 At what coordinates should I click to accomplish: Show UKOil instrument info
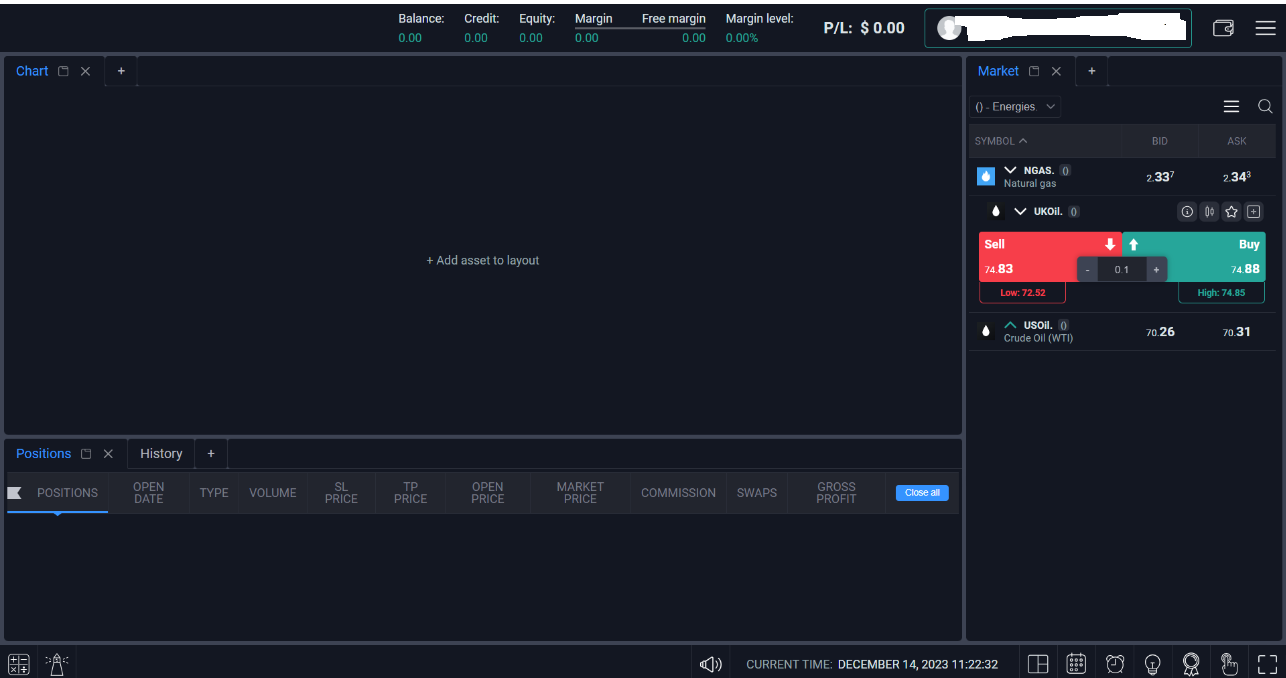1187,211
